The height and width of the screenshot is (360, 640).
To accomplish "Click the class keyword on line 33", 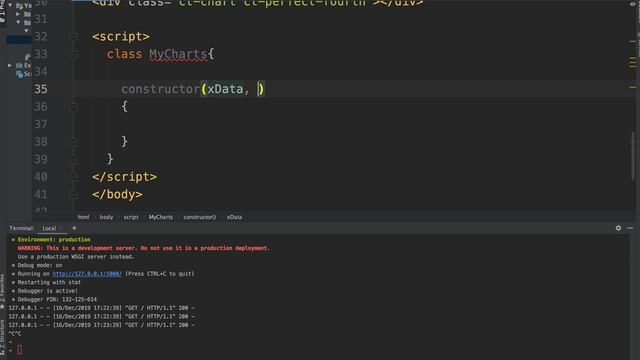I will [x=124, y=54].
